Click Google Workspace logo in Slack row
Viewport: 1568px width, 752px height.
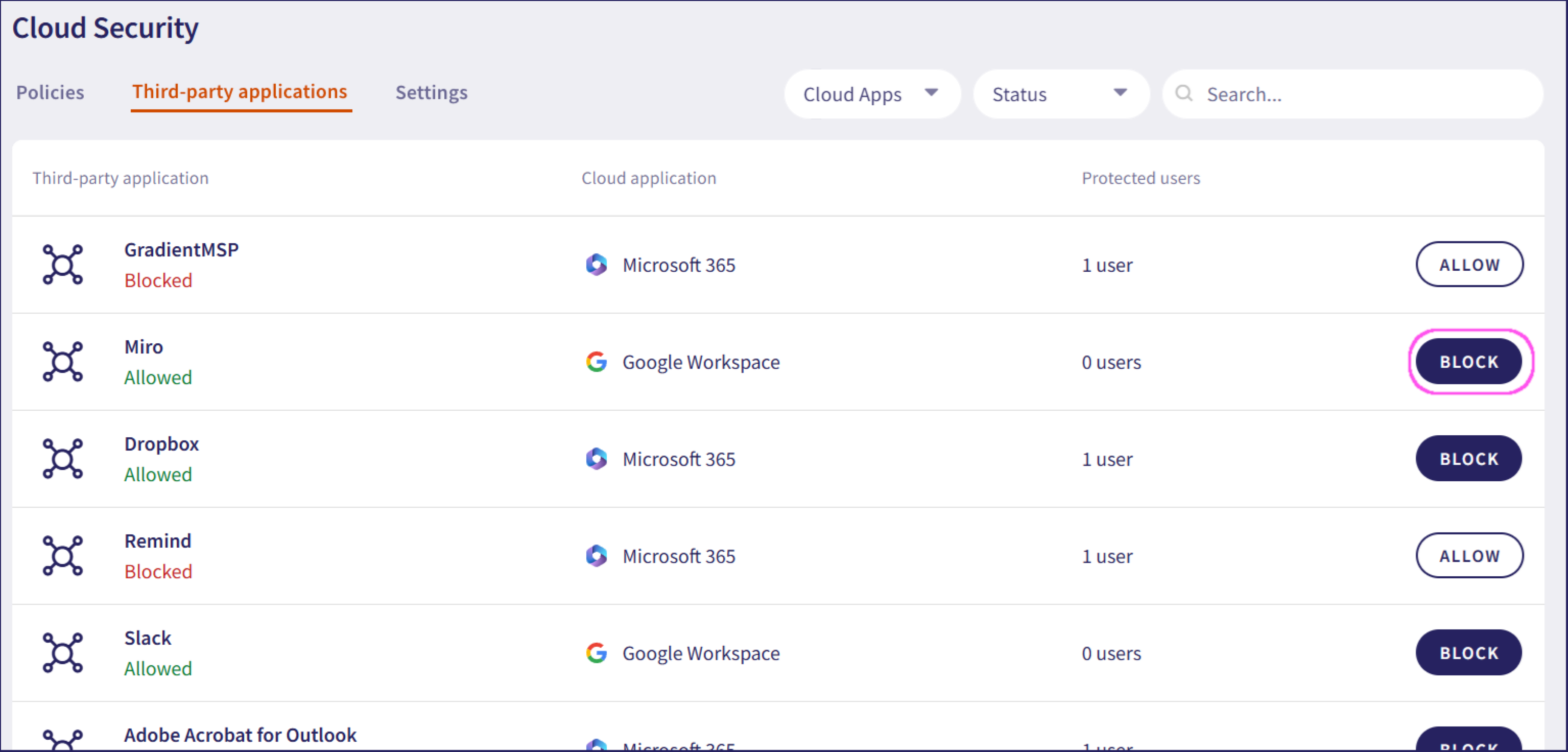point(596,653)
